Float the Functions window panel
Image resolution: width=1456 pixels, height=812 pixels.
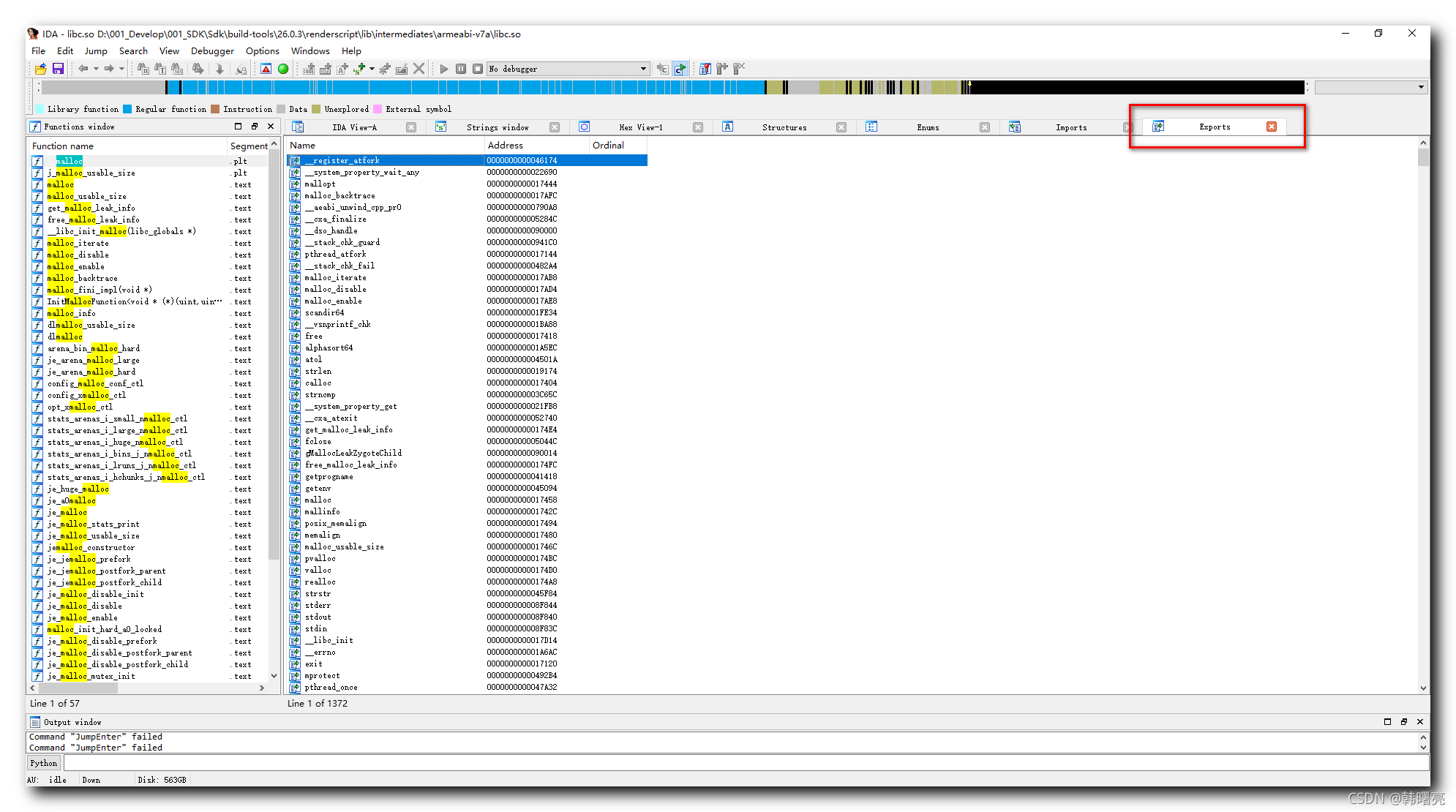255,127
